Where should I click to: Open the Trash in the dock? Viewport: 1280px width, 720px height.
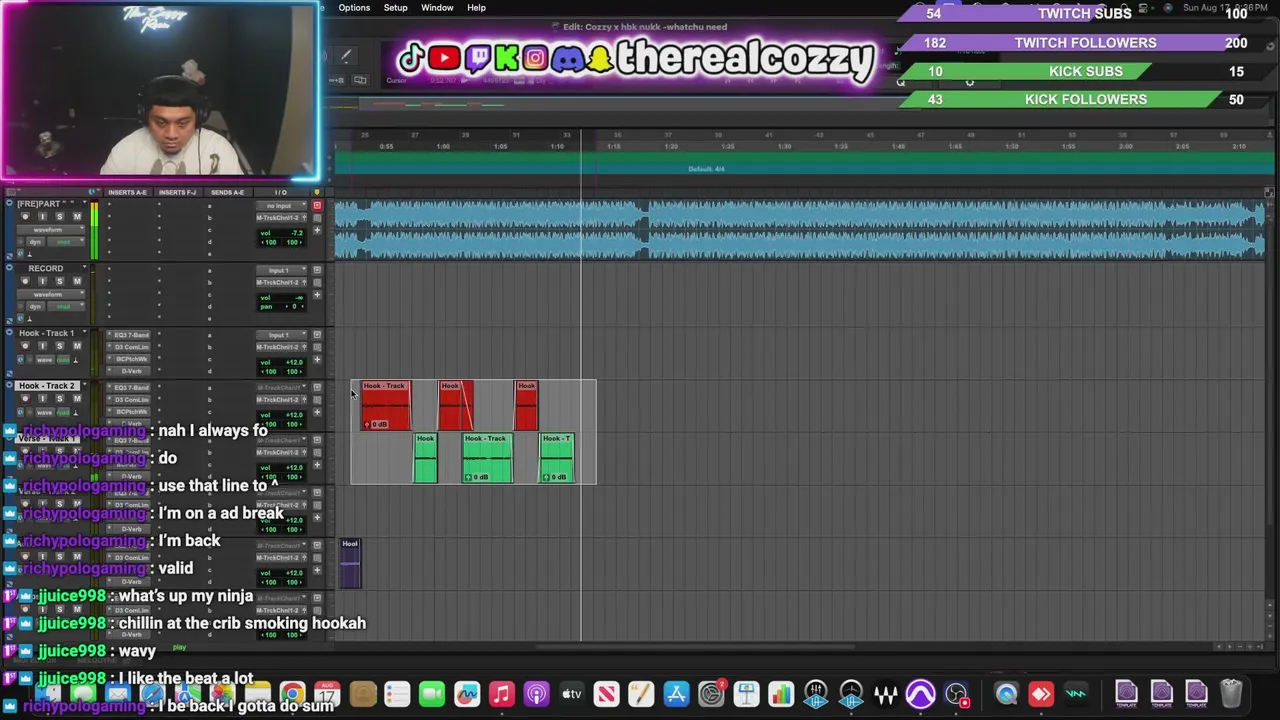1231,693
